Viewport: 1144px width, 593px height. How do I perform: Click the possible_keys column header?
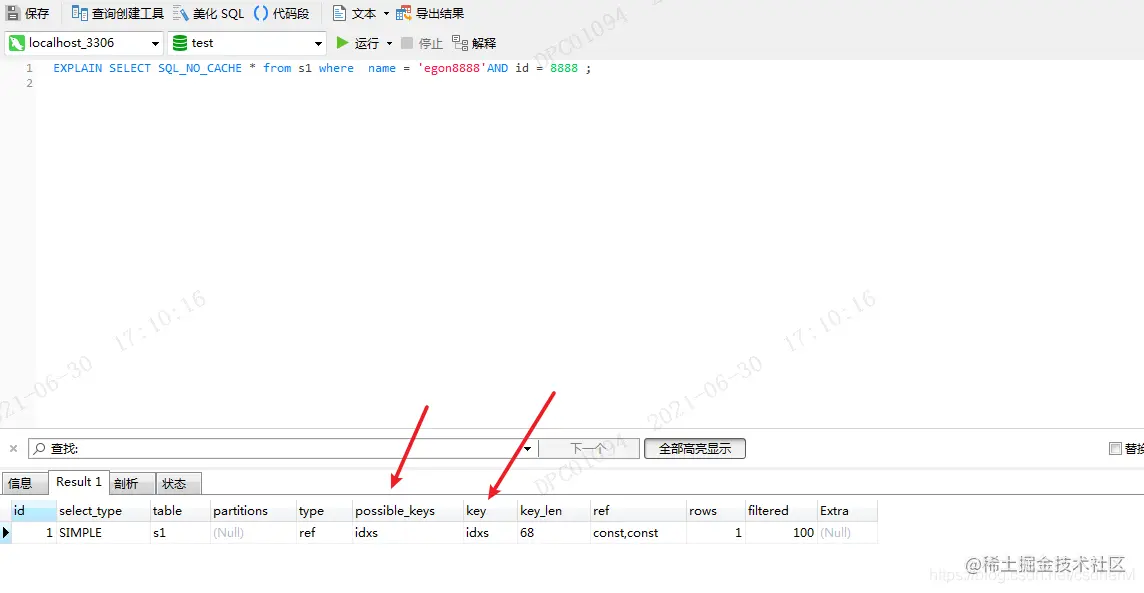[408, 511]
